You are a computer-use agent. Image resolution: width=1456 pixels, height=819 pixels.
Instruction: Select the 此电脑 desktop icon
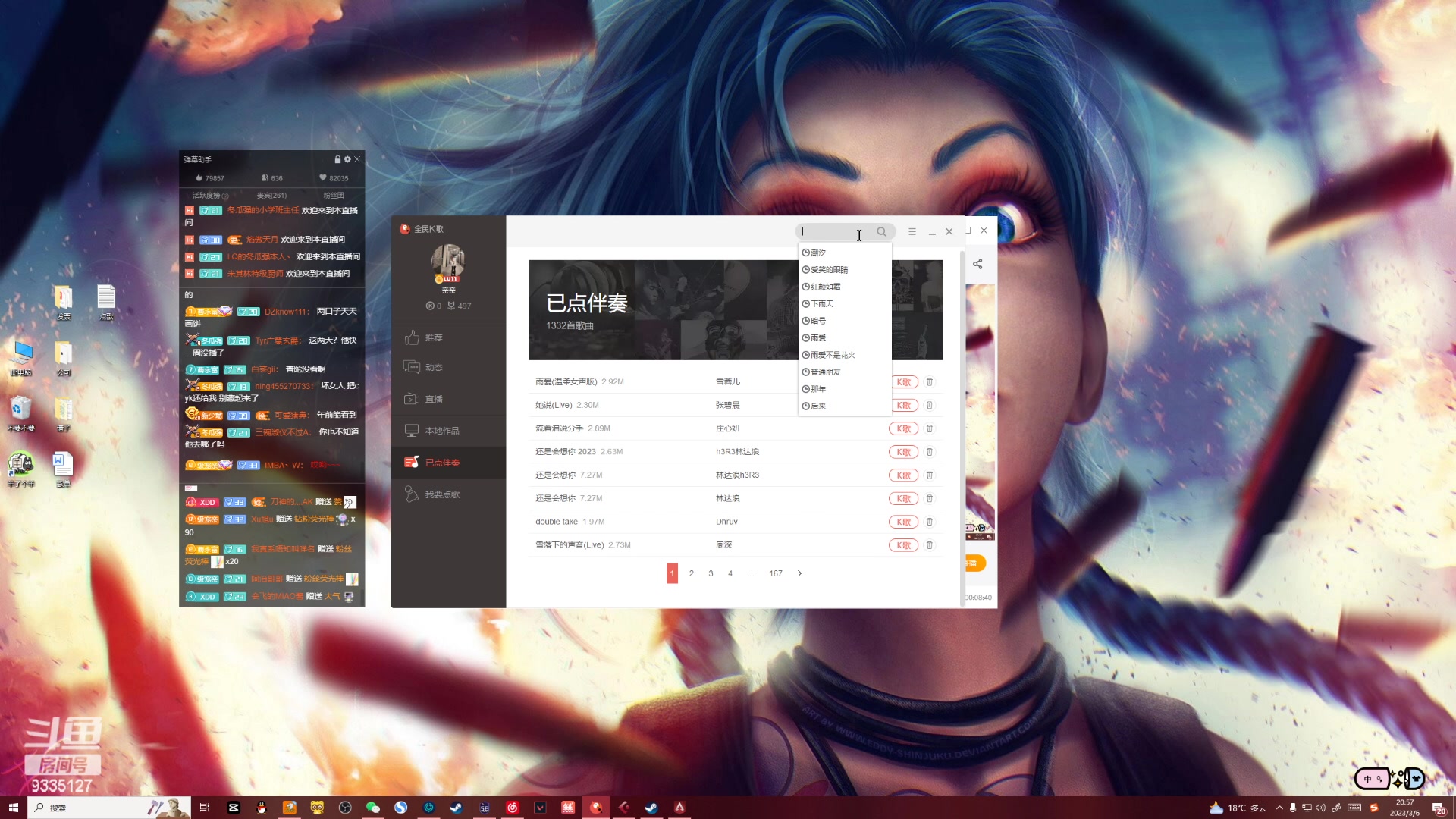coord(21,358)
